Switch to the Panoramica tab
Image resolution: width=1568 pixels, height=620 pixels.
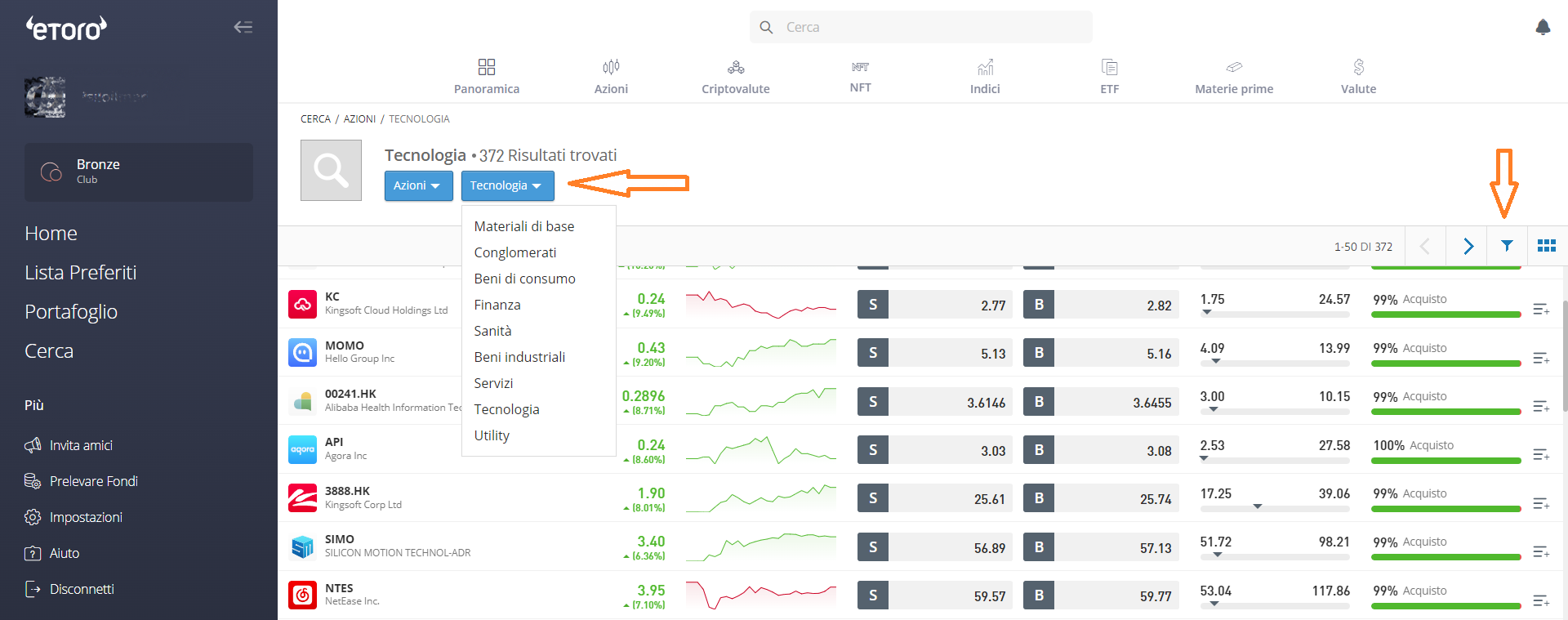(487, 77)
